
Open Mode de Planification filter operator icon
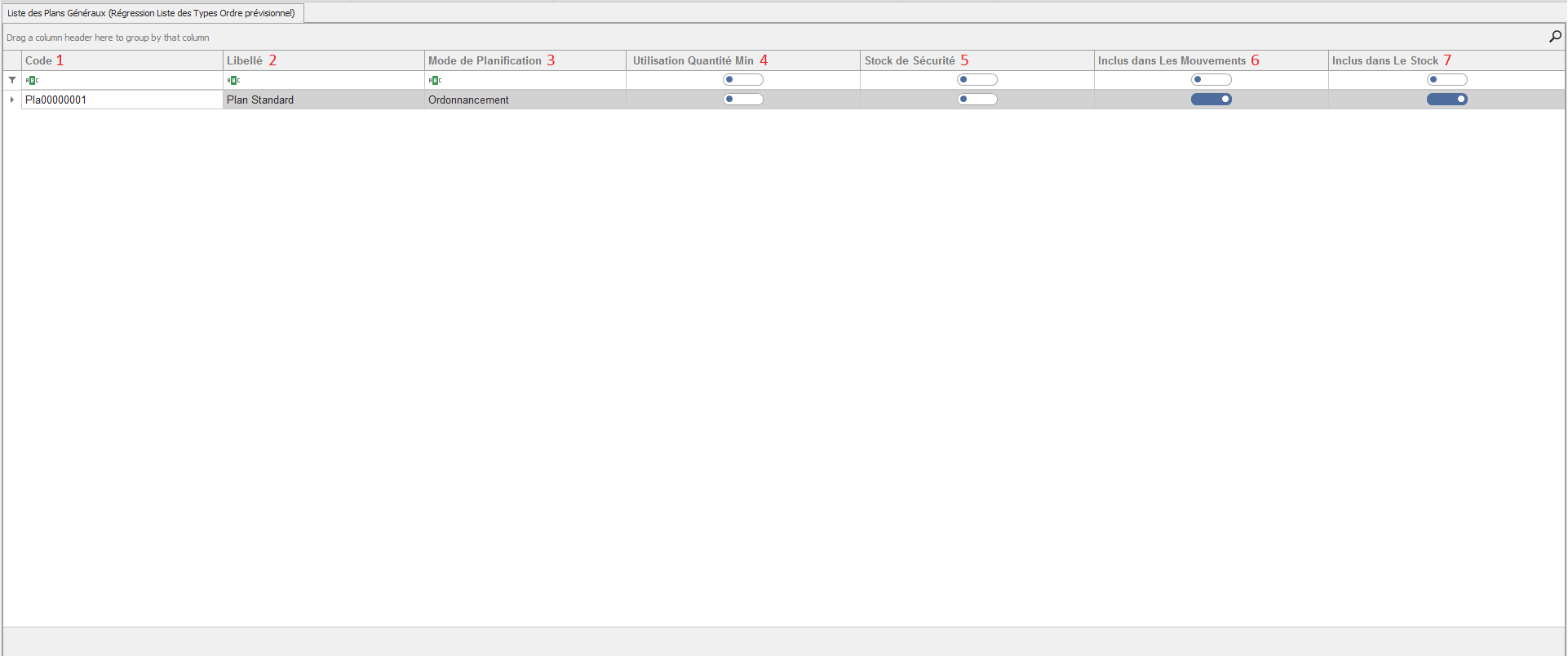point(435,80)
